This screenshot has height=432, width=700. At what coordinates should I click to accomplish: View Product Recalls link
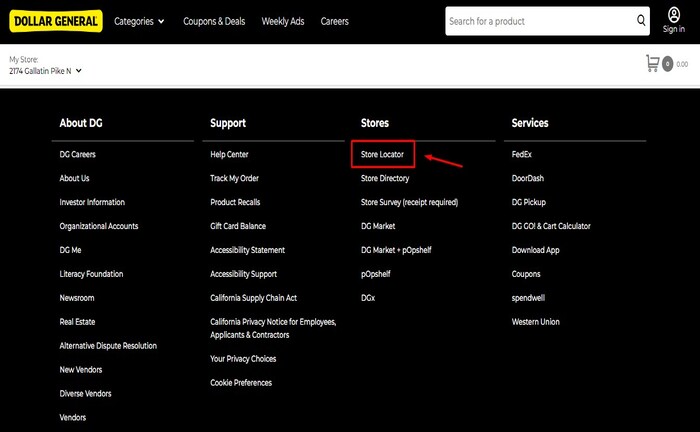pos(235,202)
